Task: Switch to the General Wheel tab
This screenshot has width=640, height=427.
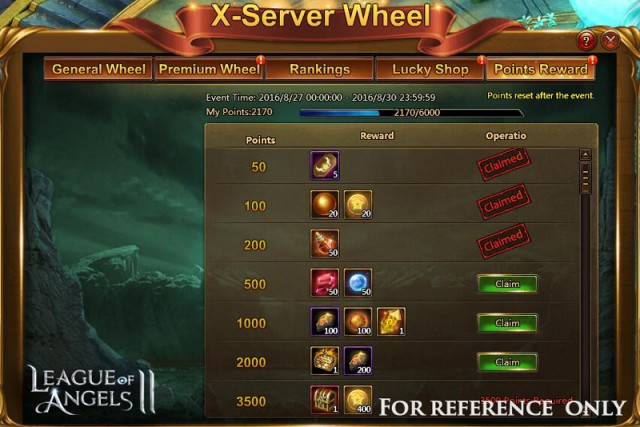Action: 98,69
